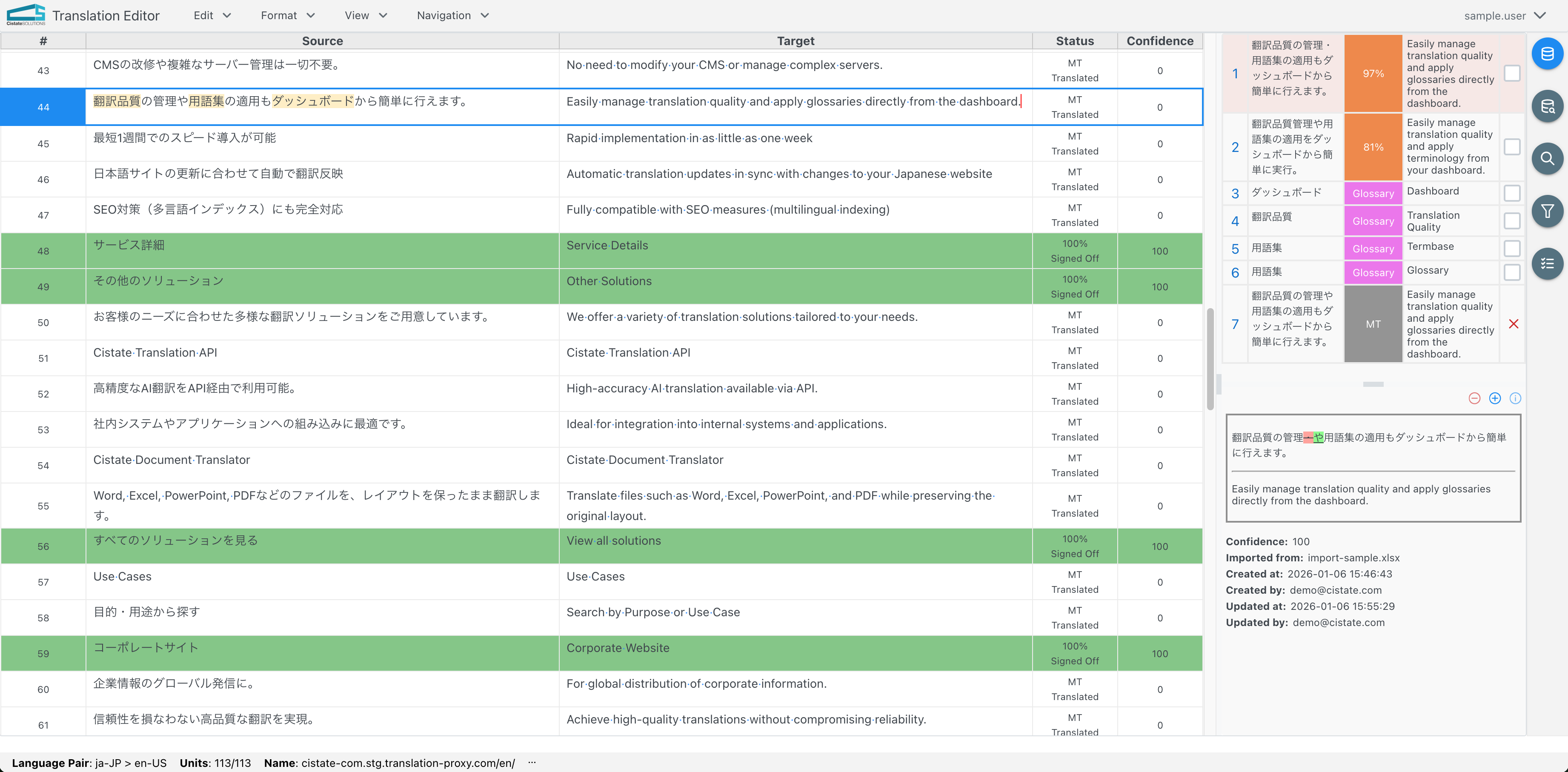Check the checkbox for the Termbase glossary entry
This screenshot has height=772, width=1568.
pyautogui.click(x=1512, y=248)
